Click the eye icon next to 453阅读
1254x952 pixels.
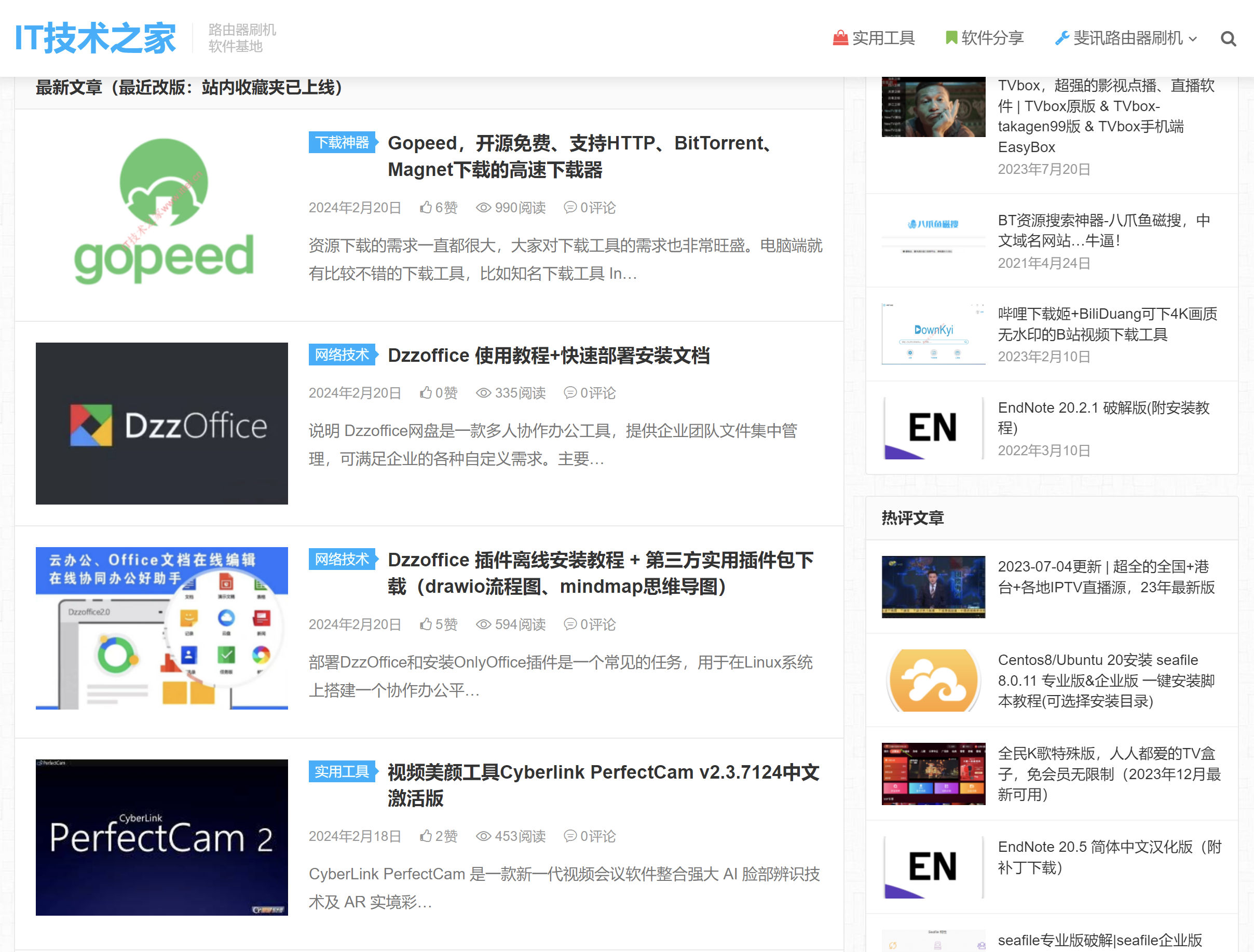tap(483, 836)
